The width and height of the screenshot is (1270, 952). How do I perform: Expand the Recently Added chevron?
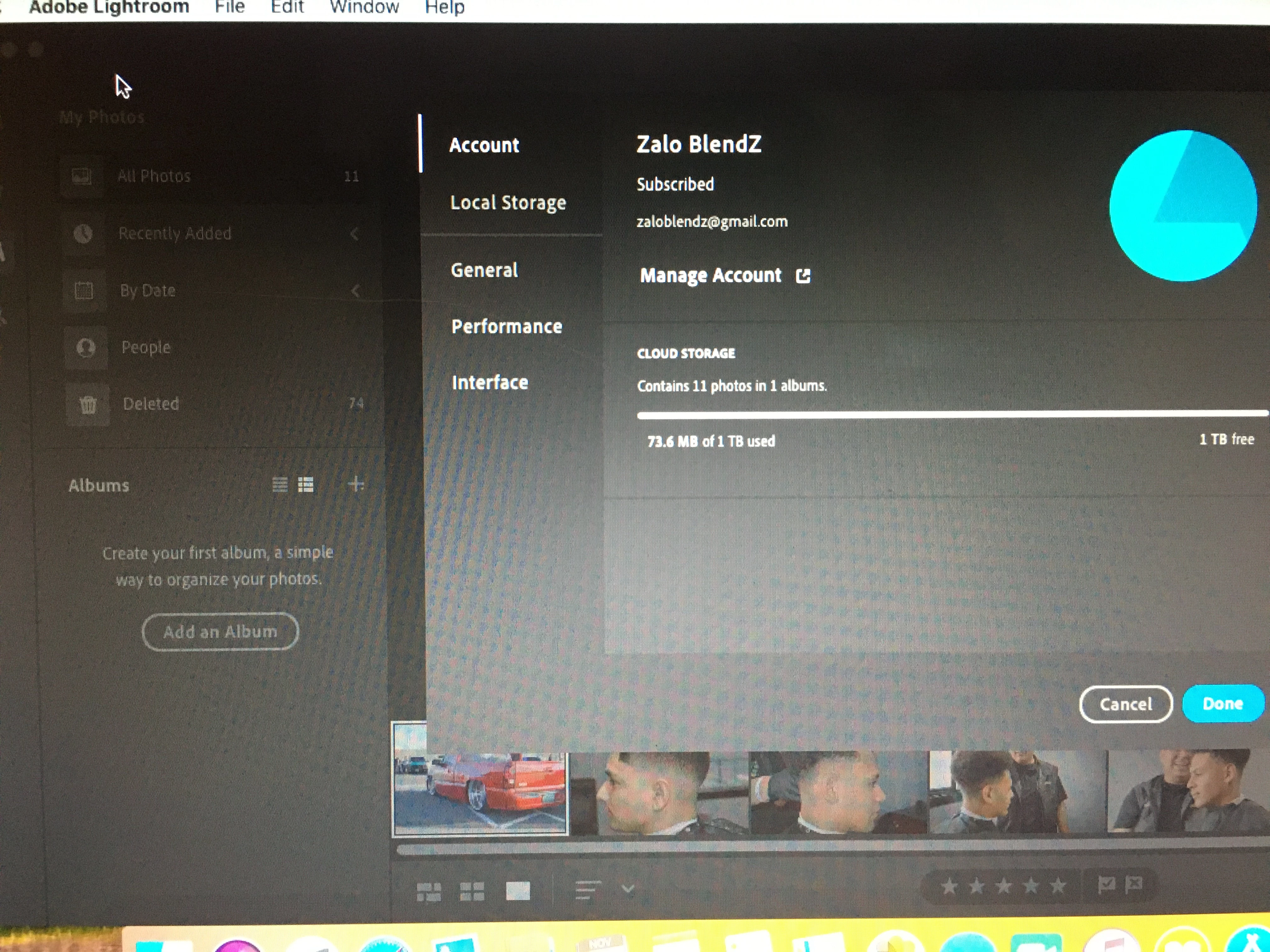click(x=355, y=234)
